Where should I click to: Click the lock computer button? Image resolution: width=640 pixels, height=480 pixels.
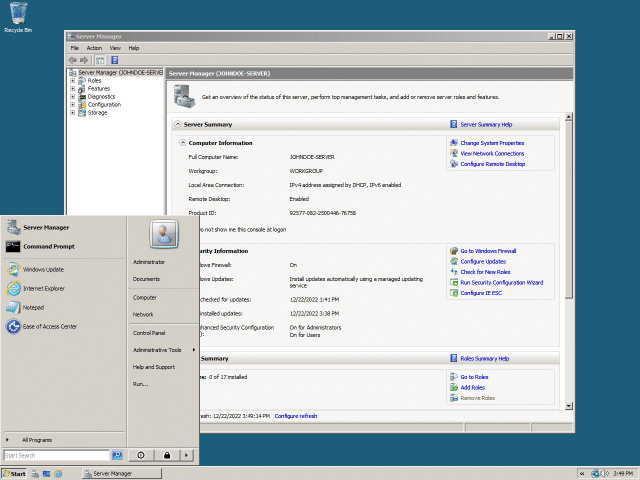166,455
